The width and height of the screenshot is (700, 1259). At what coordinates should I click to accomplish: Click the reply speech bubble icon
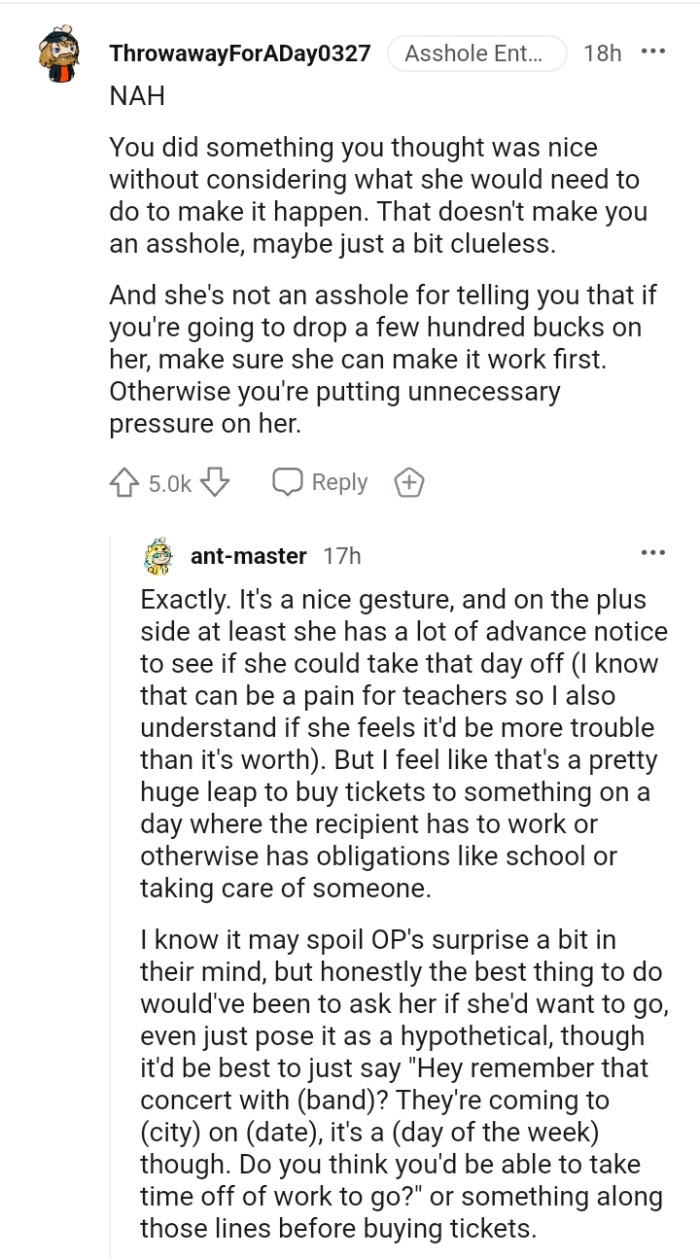click(288, 481)
